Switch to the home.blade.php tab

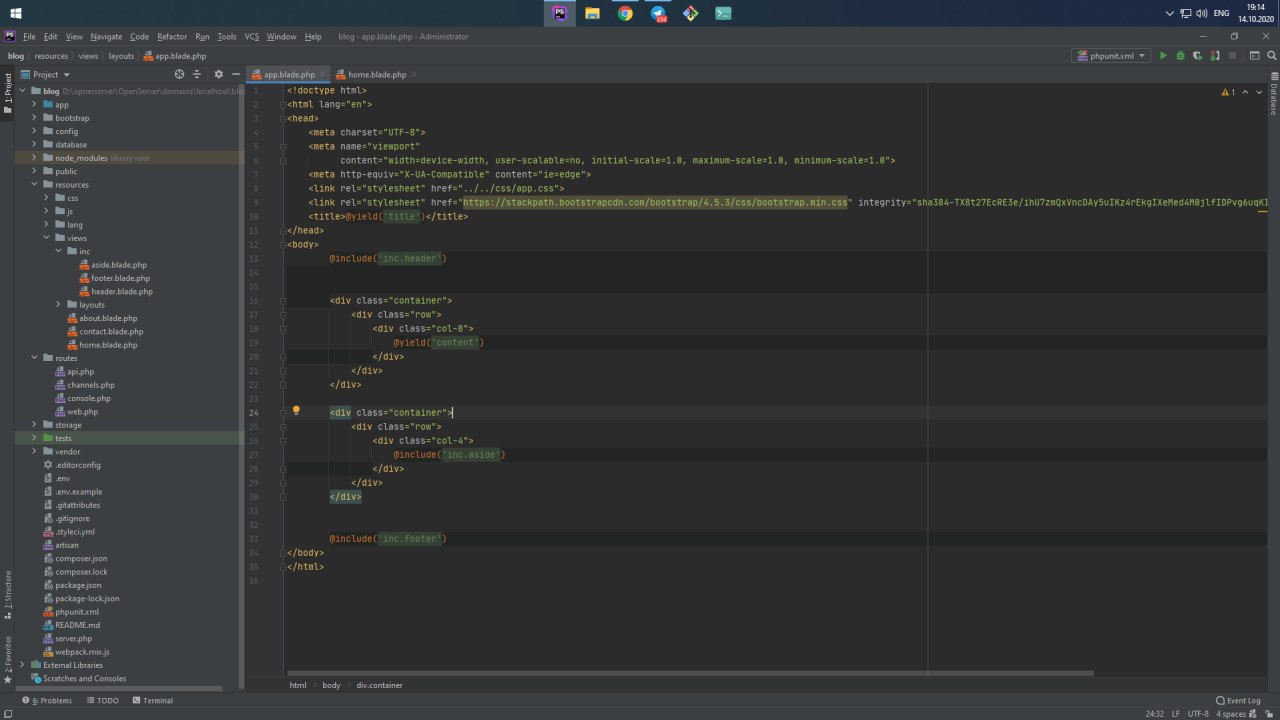376,75
